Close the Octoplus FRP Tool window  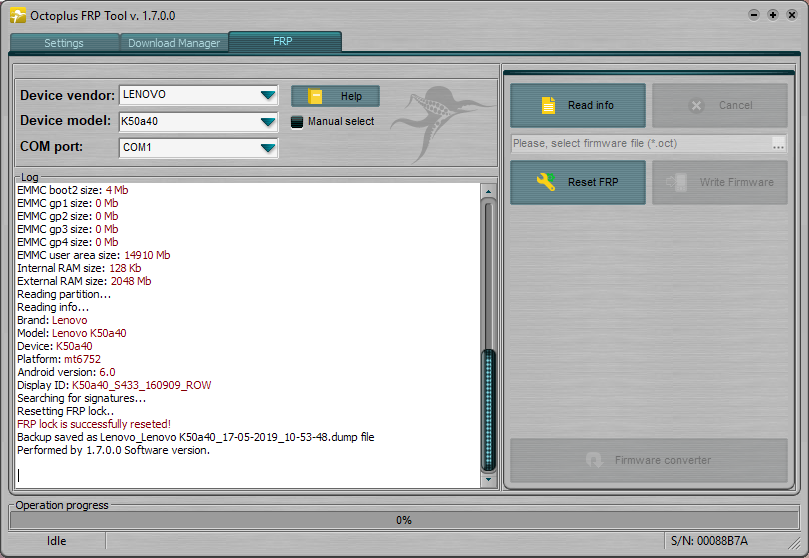click(792, 15)
